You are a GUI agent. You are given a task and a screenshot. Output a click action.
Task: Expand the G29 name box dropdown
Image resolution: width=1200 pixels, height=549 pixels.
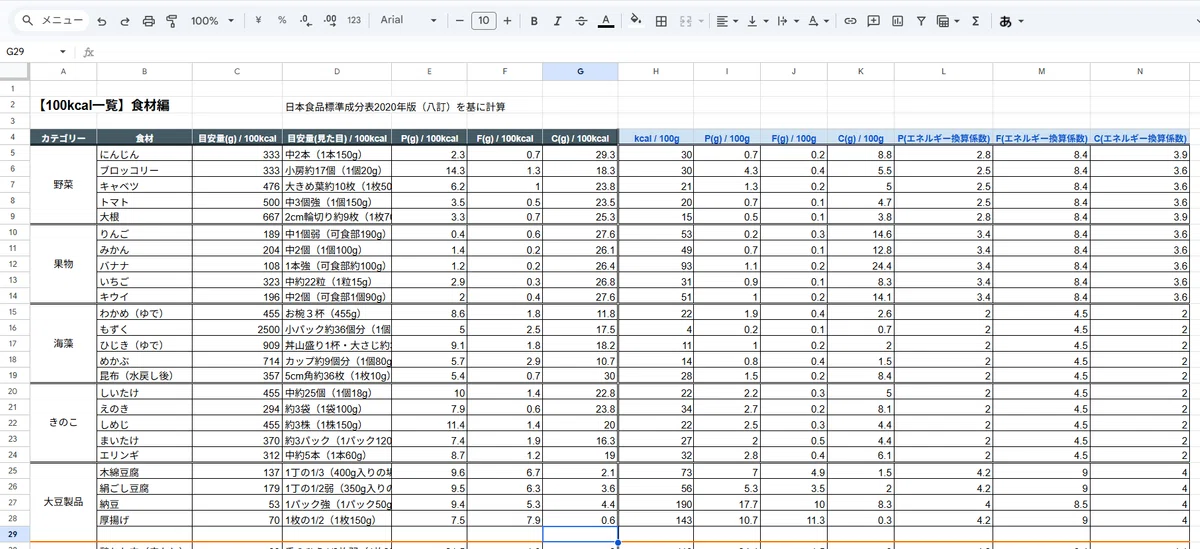point(62,52)
